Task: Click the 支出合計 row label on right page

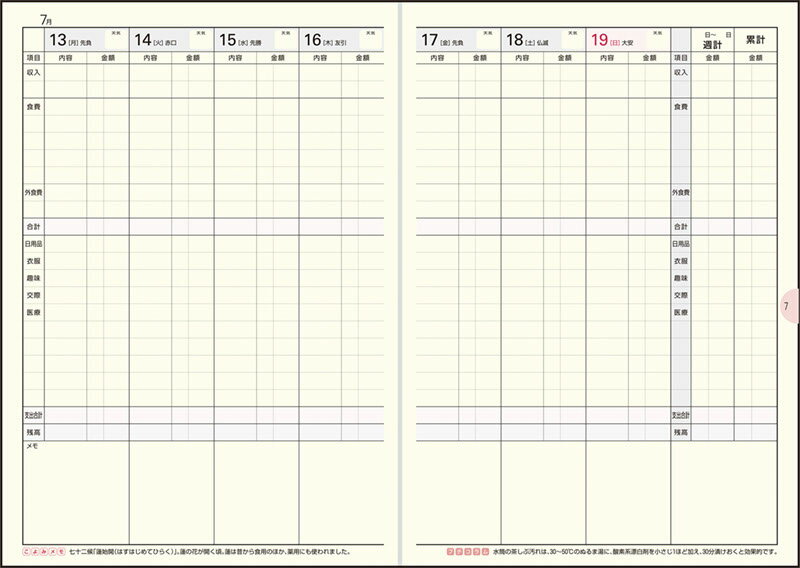Action: click(681, 415)
